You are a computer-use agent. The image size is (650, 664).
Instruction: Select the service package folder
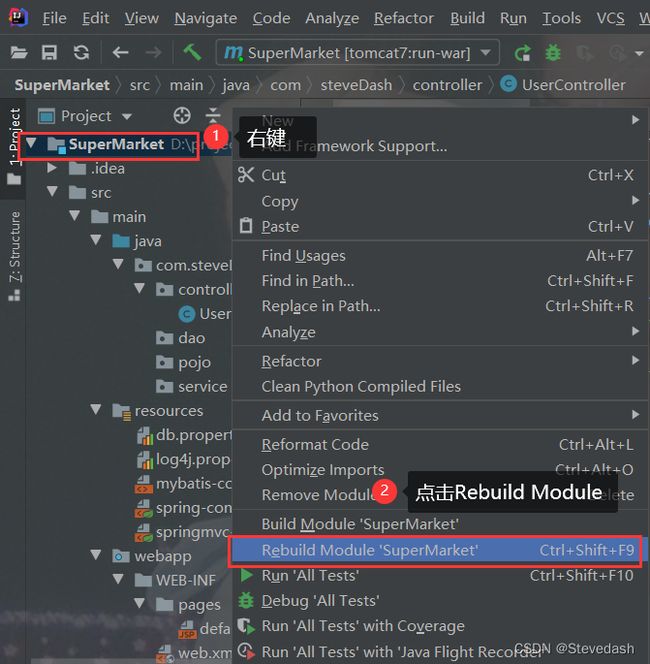(x=192, y=386)
